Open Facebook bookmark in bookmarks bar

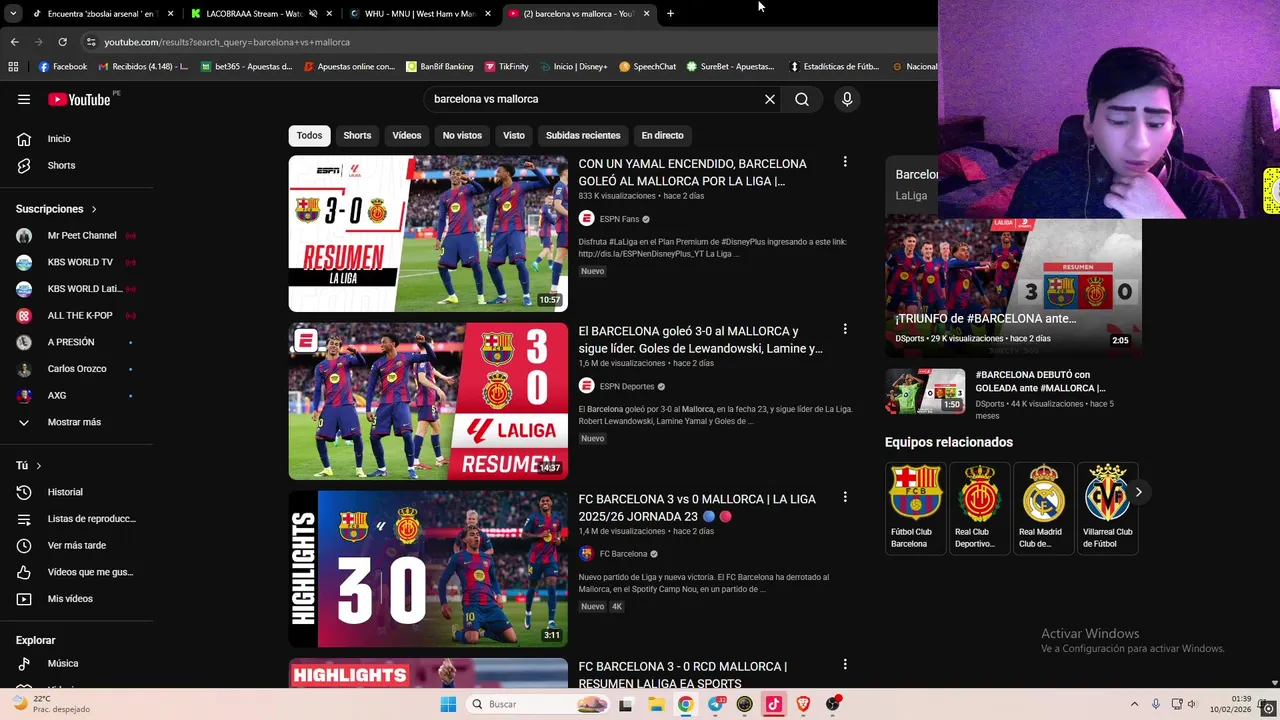click(x=63, y=67)
